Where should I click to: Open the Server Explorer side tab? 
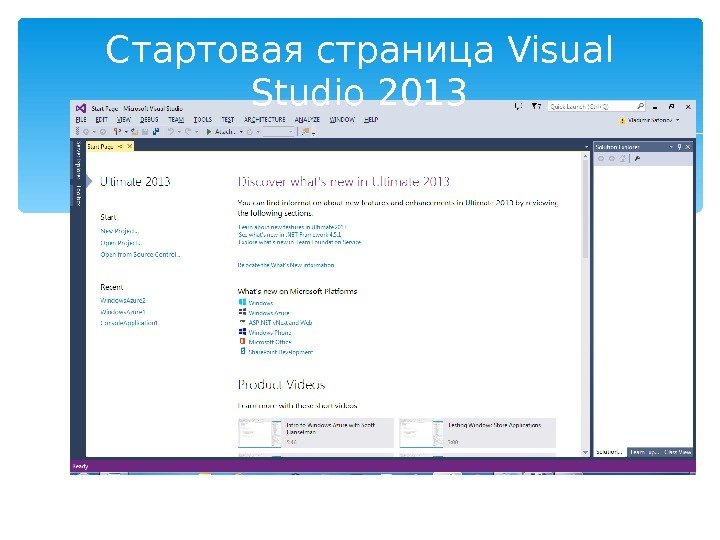click(79, 160)
